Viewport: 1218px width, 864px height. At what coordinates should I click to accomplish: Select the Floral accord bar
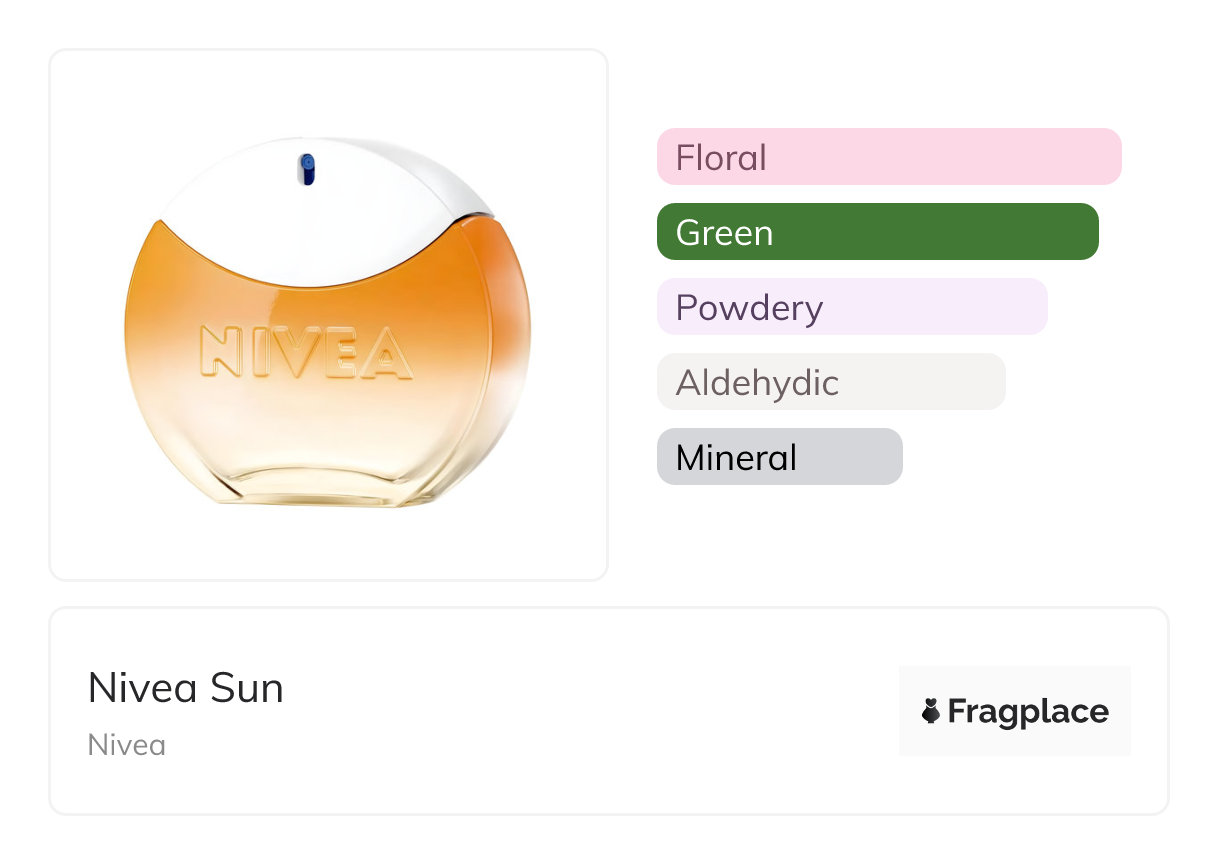889,157
